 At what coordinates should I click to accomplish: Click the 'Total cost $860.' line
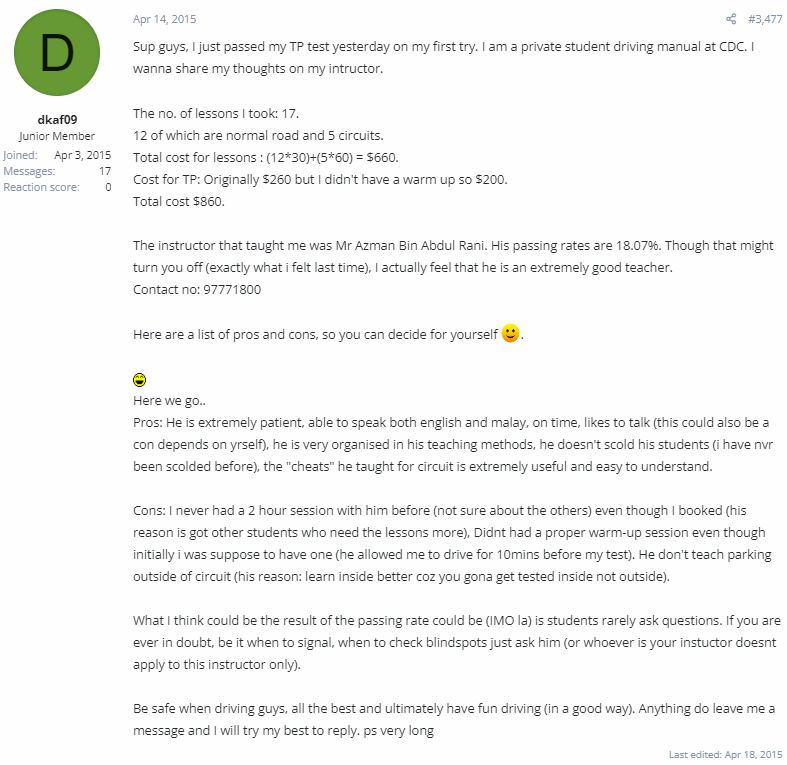[179, 202]
